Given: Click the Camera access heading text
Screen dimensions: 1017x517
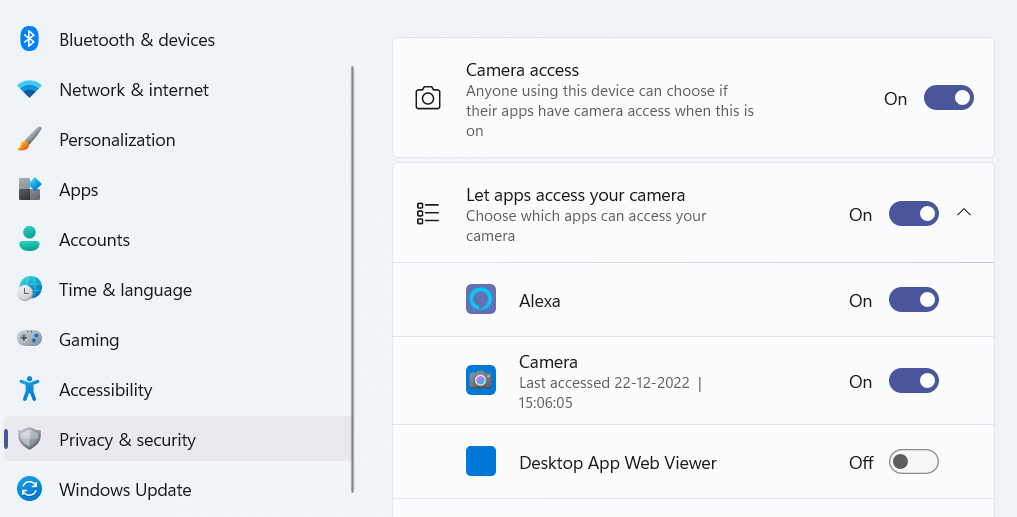Looking at the screenshot, I should pos(522,70).
